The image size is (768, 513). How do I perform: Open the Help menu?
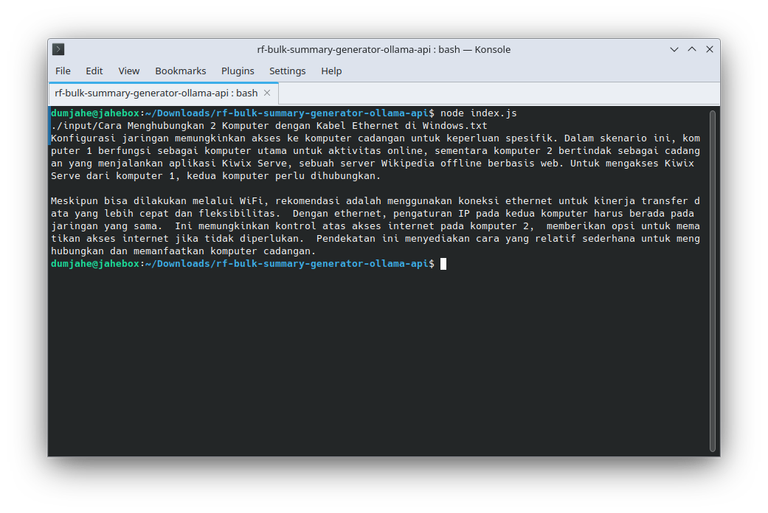pyautogui.click(x=331, y=71)
